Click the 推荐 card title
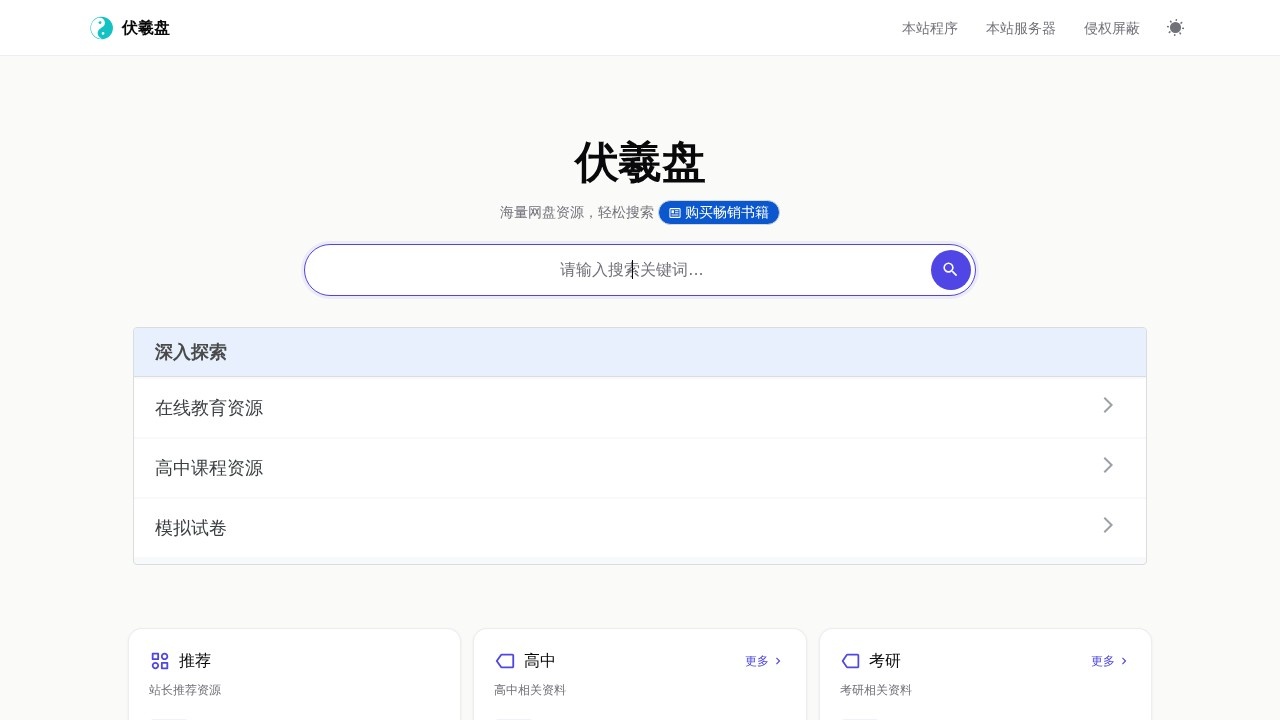The width and height of the screenshot is (1280, 720). 195,661
